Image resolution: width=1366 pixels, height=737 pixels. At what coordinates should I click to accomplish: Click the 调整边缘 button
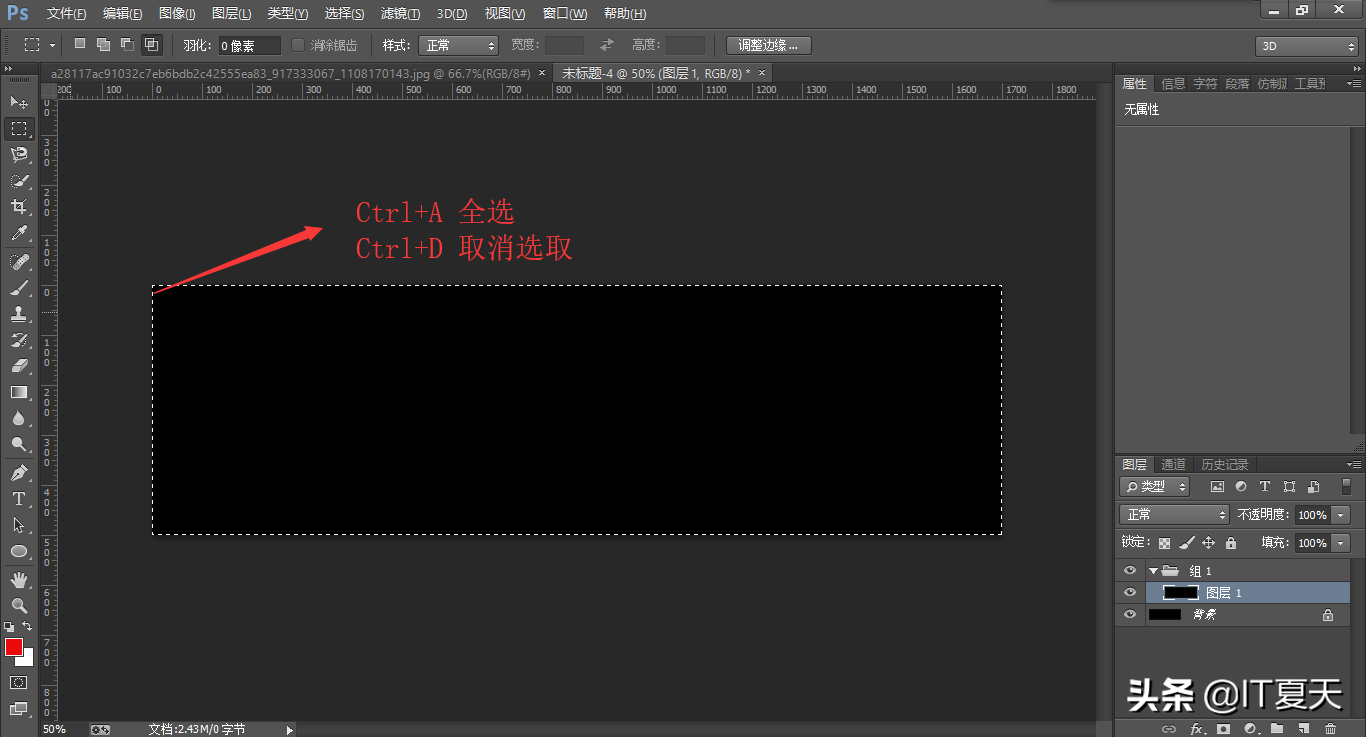point(768,45)
